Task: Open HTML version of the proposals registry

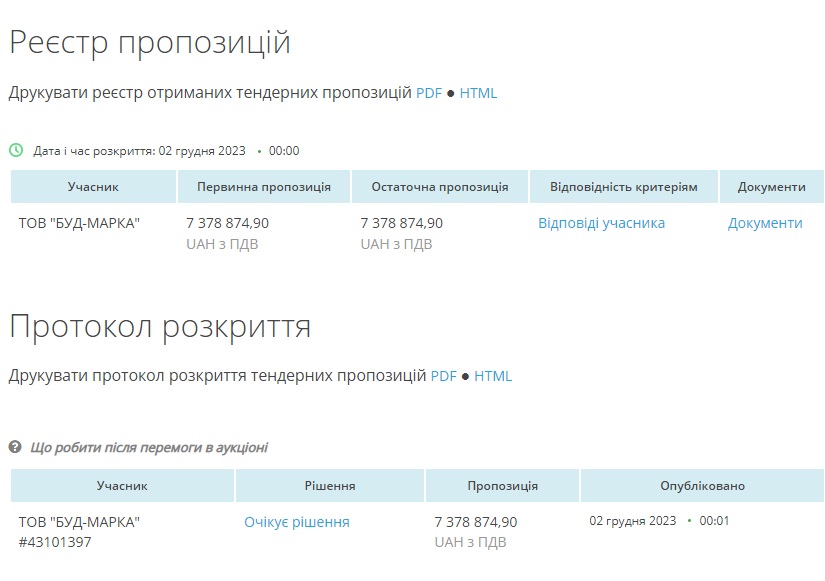Action: pyautogui.click(x=478, y=93)
